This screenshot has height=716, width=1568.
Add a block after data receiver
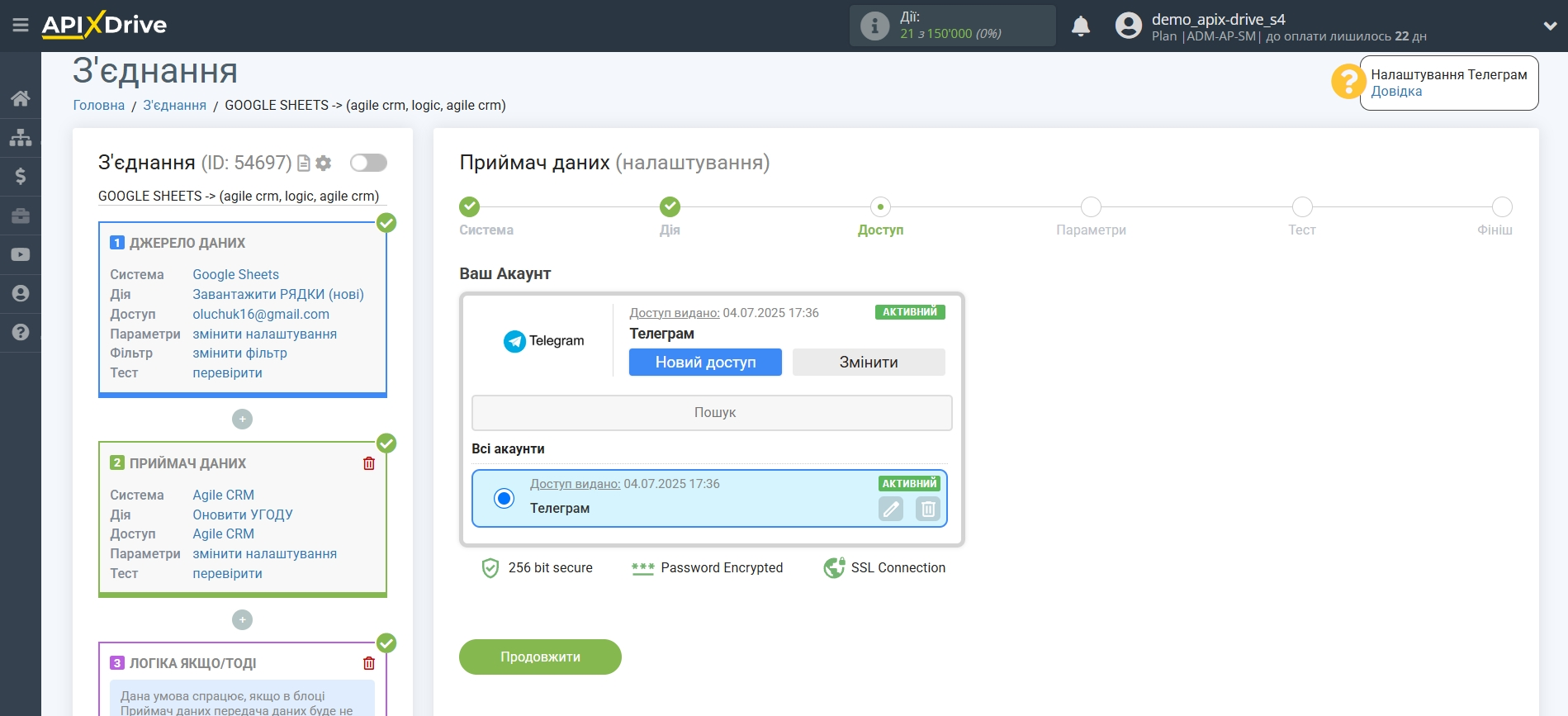click(242, 619)
